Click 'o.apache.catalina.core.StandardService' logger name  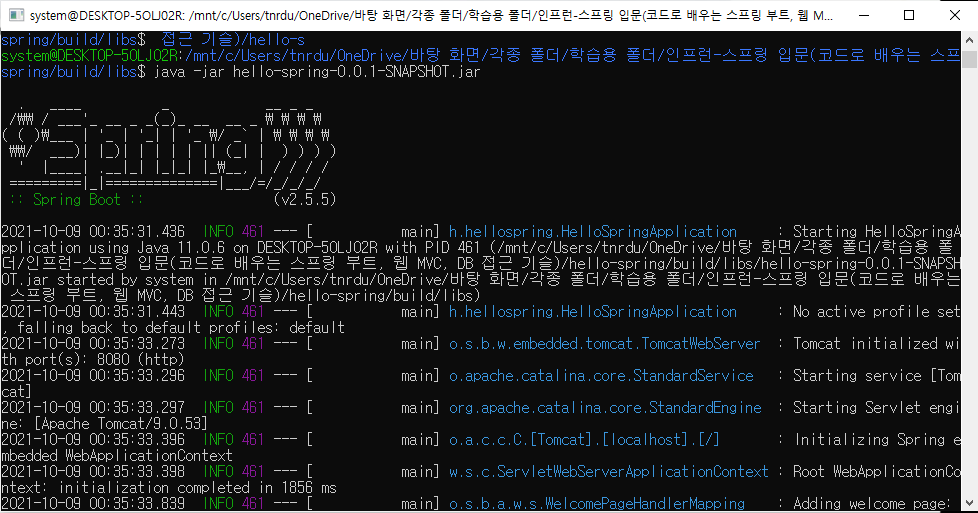coord(601,376)
